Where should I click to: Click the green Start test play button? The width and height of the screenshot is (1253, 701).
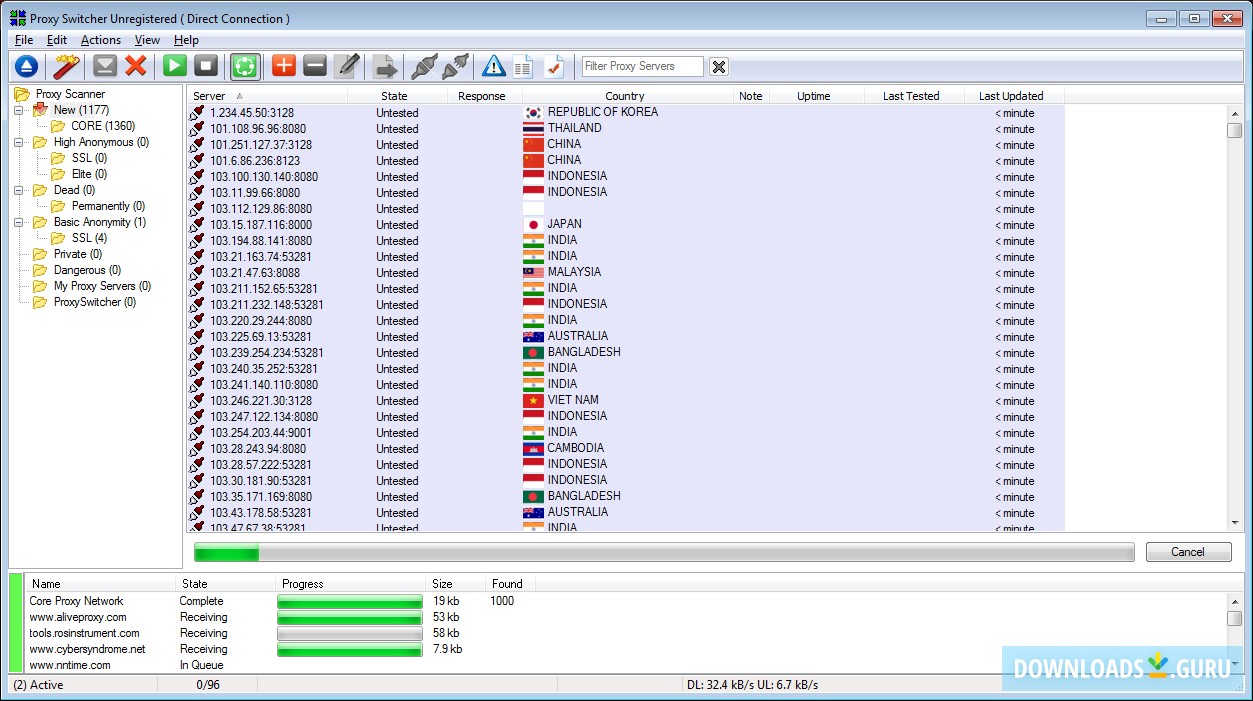[175, 66]
